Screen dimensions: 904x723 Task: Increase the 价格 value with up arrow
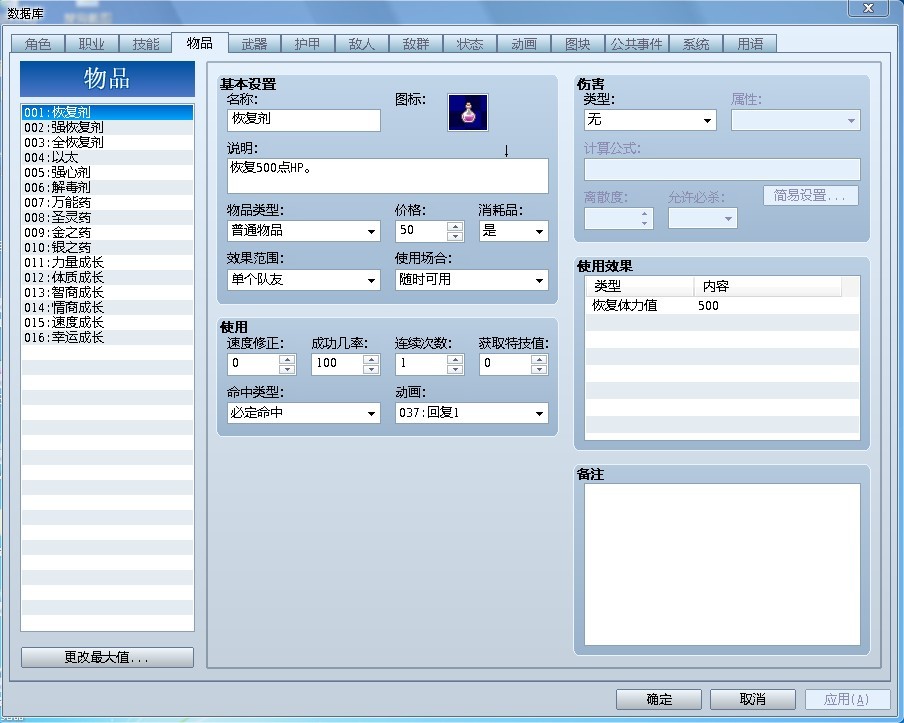coord(455,227)
